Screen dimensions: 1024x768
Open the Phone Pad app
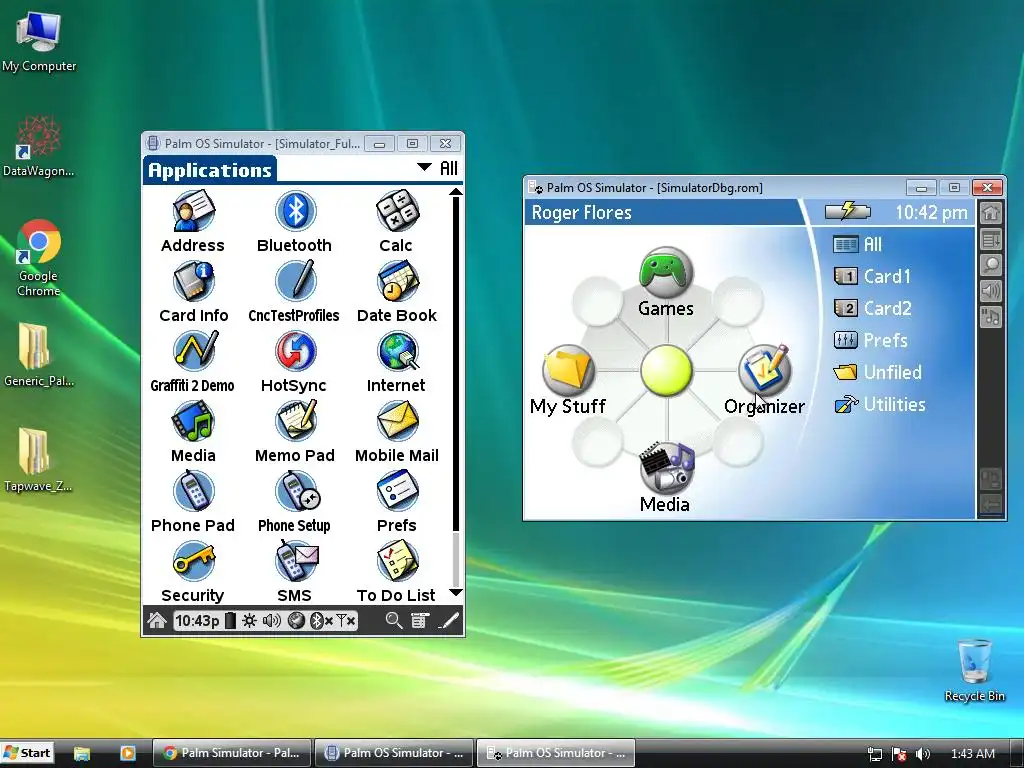coord(193,502)
